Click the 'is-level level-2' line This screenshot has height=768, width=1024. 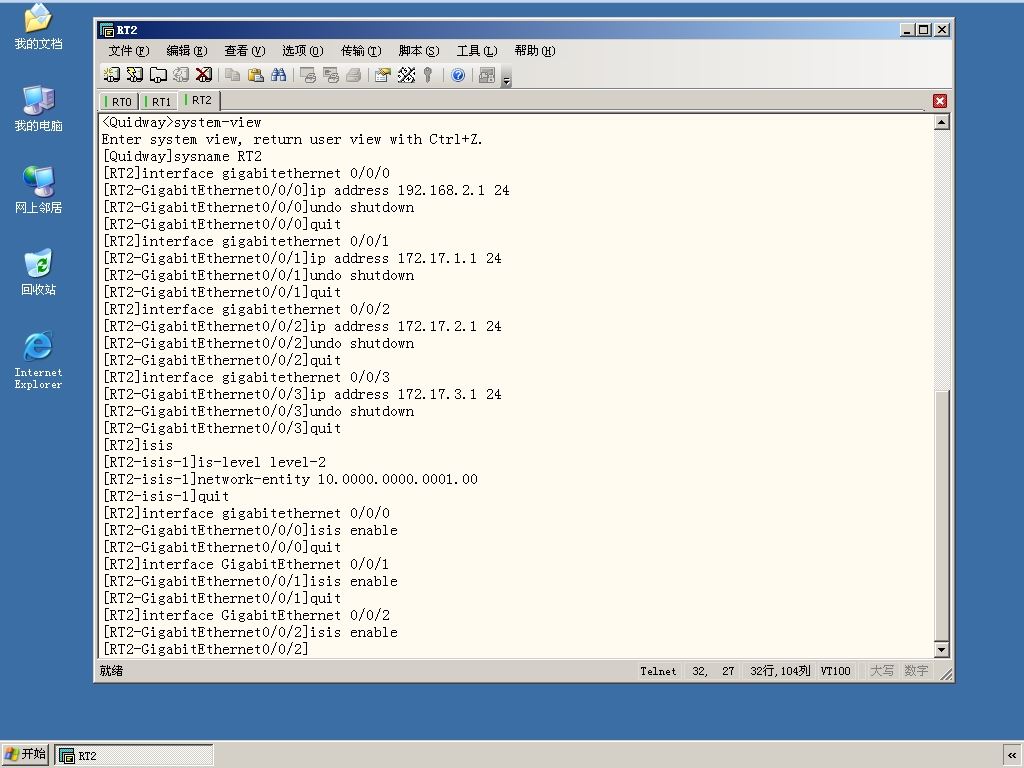[214, 462]
